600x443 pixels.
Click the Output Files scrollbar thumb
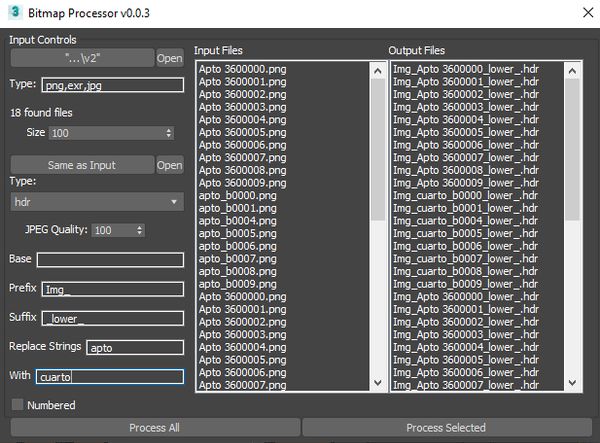click(572, 150)
